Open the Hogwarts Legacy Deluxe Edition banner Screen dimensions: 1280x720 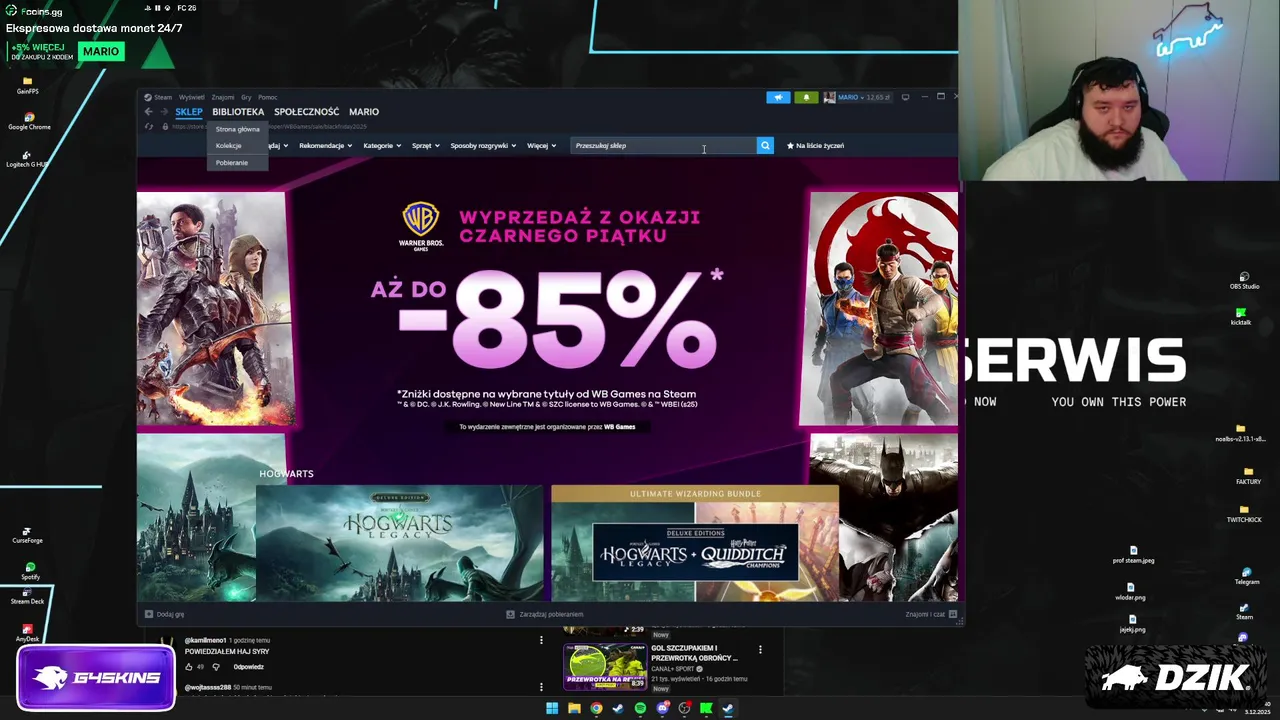point(399,543)
